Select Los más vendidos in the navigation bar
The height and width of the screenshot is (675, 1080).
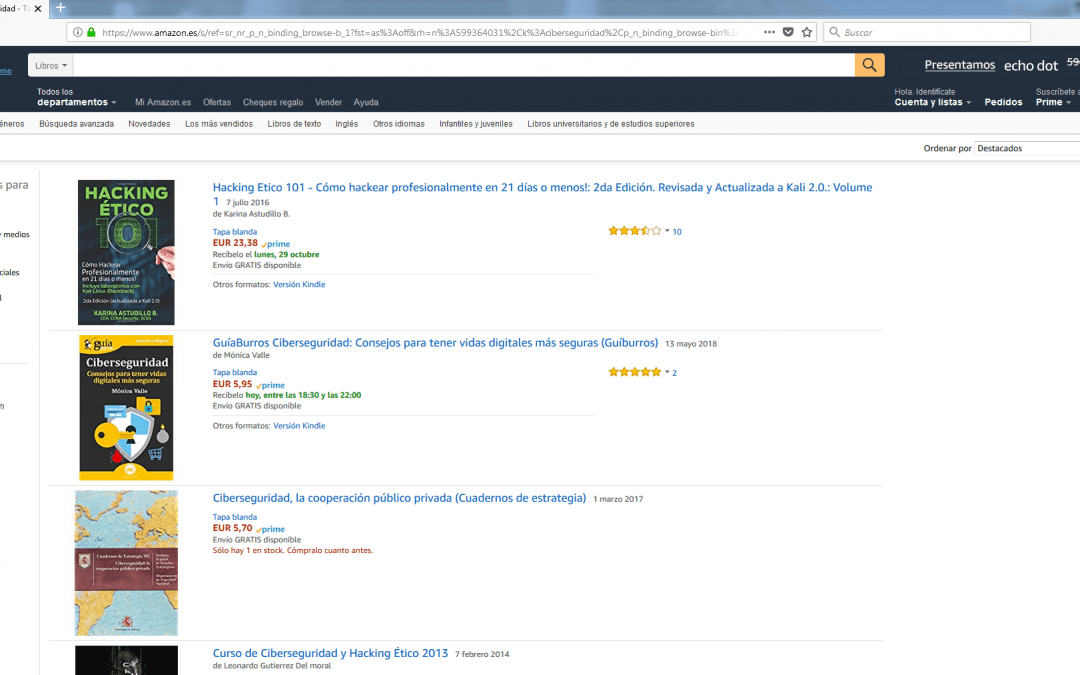[219, 123]
